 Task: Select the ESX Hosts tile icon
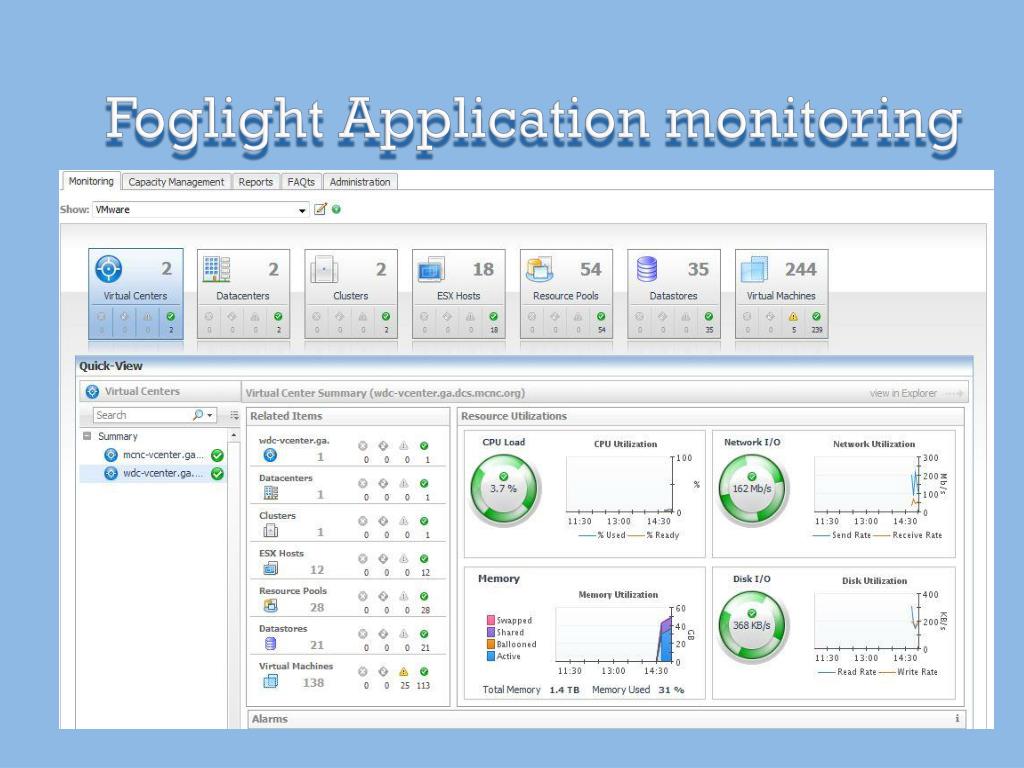431,268
